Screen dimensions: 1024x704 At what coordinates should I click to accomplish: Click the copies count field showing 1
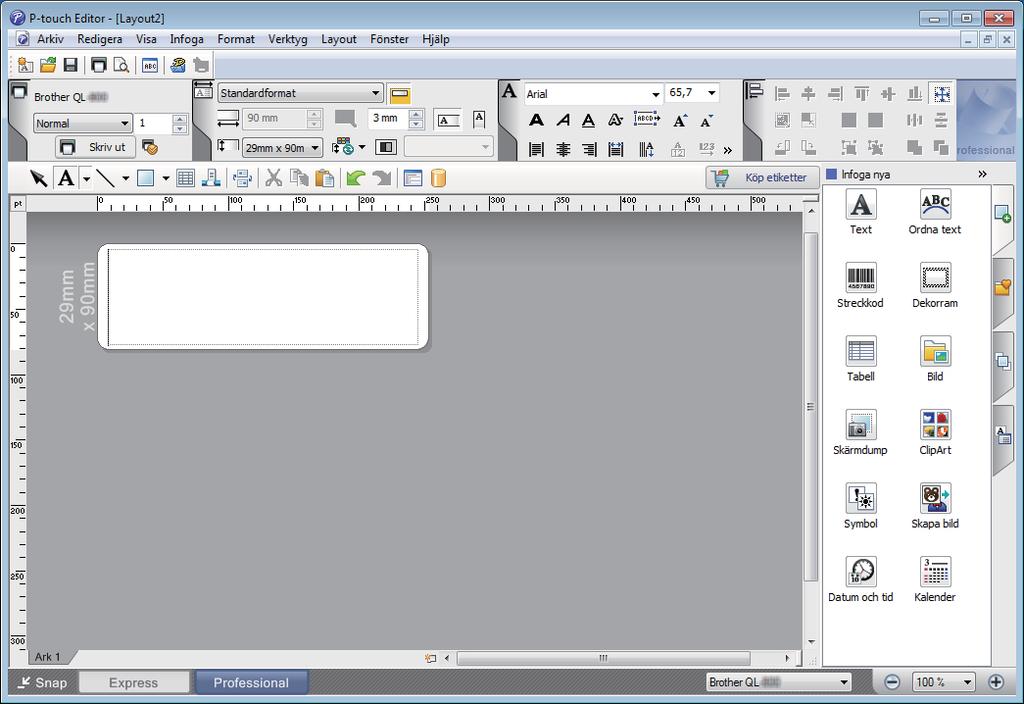pyautogui.click(x=153, y=123)
